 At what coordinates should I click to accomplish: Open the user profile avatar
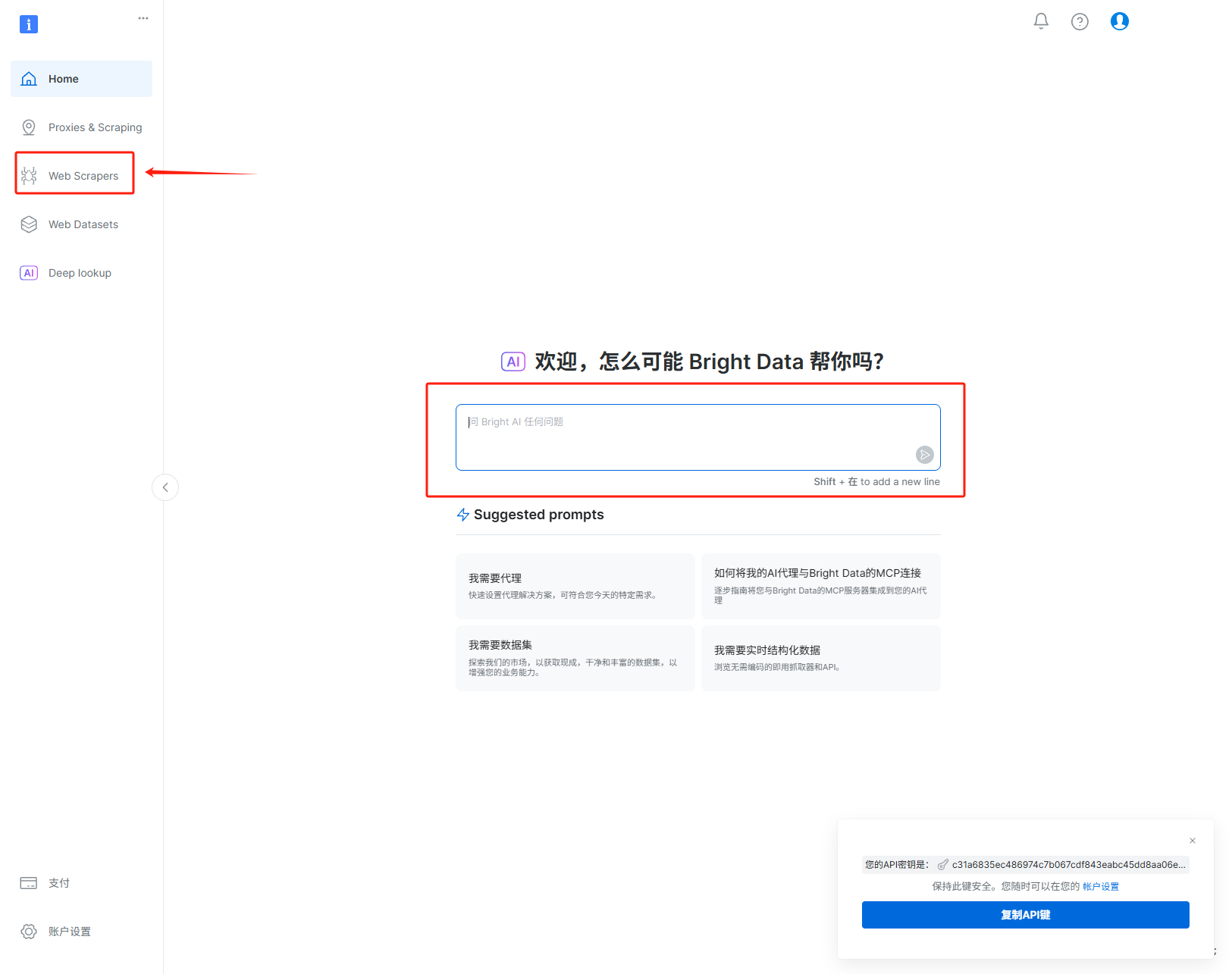coord(1119,21)
